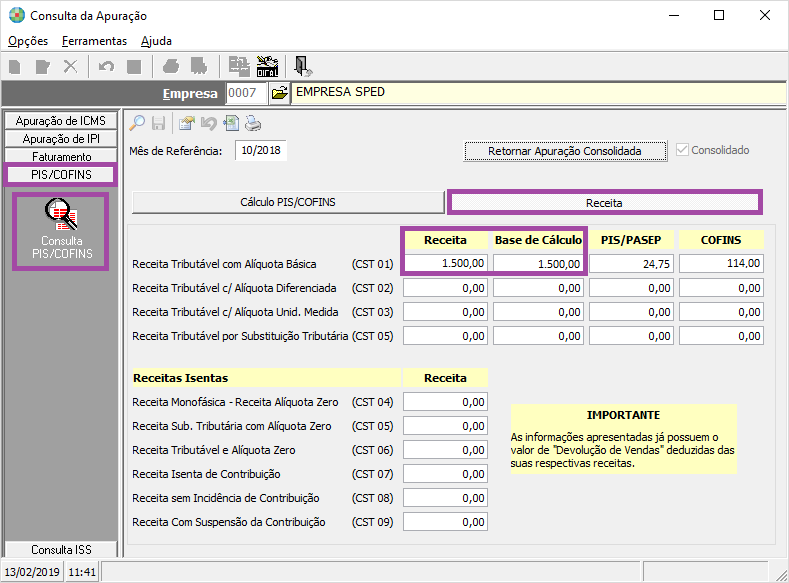Click the Mês de Referência field 10/2018

(261, 150)
